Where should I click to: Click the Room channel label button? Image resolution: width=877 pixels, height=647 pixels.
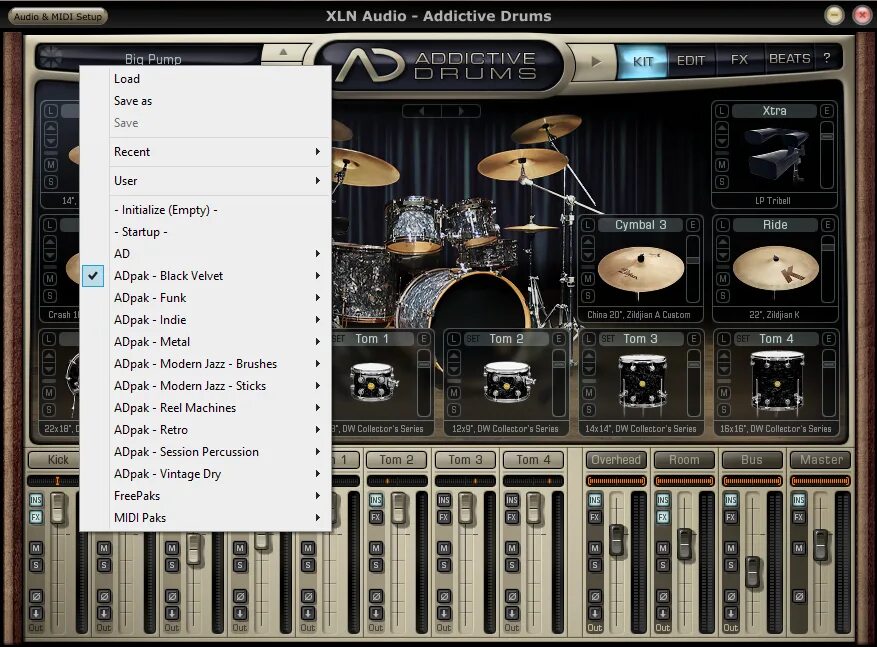point(684,460)
